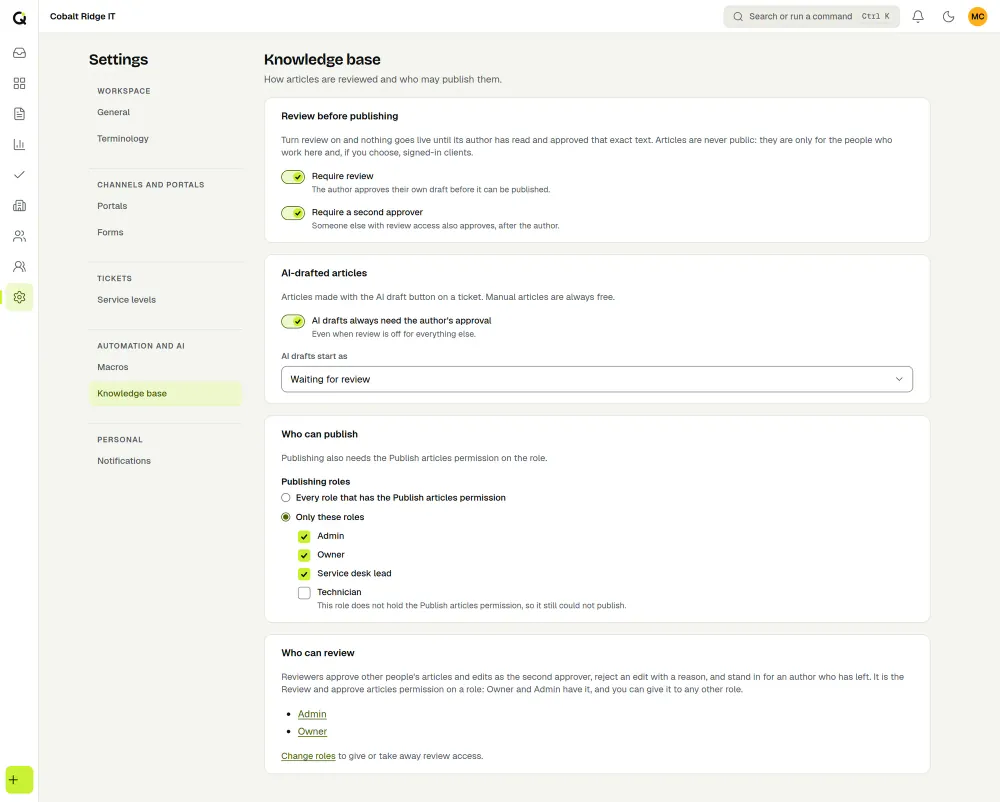This screenshot has width=1000, height=802.
Task: Click the Cobalt Ridge IT workspace name
Action: (x=83, y=17)
